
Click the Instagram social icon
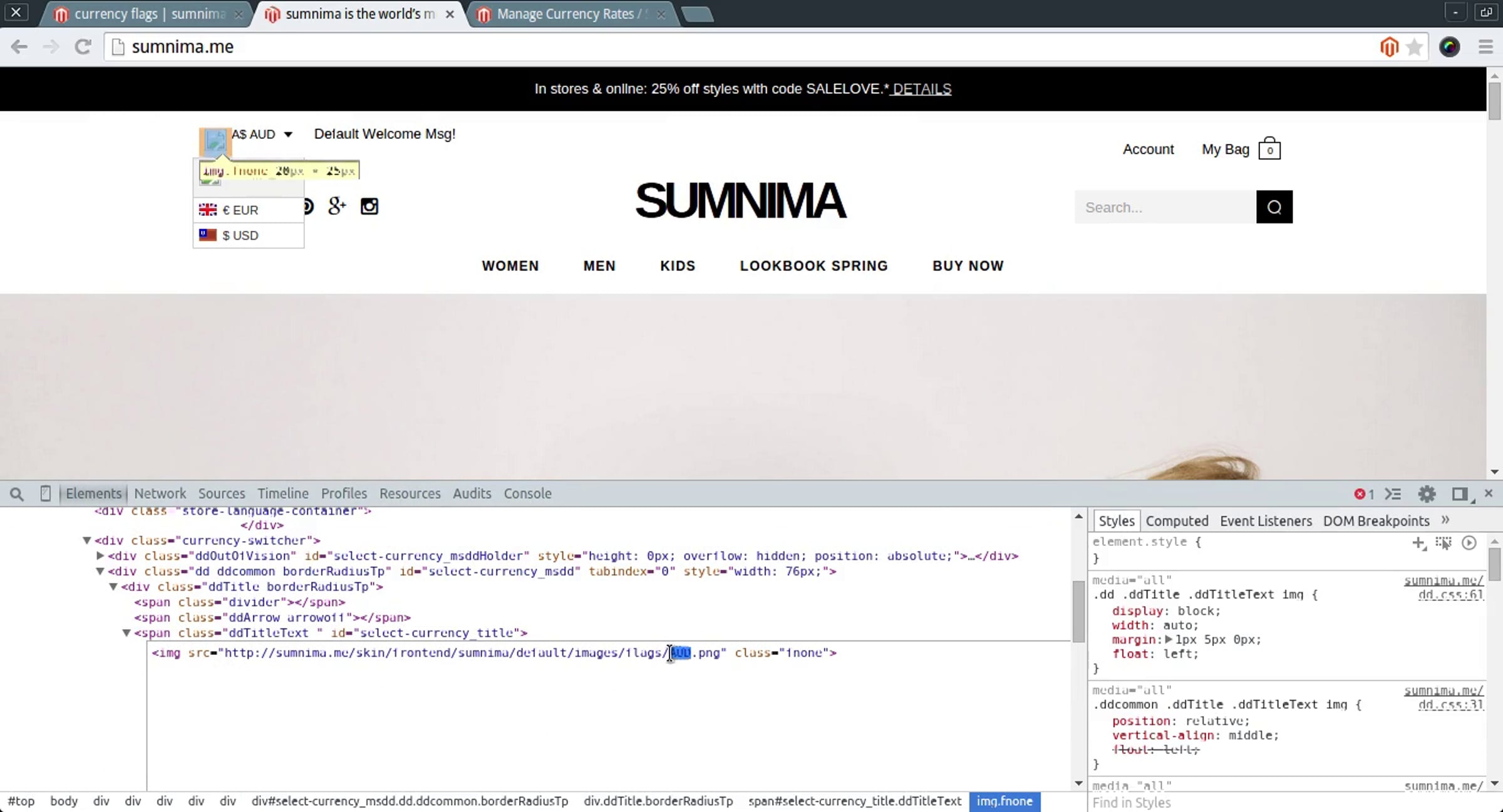click(369, 206)
